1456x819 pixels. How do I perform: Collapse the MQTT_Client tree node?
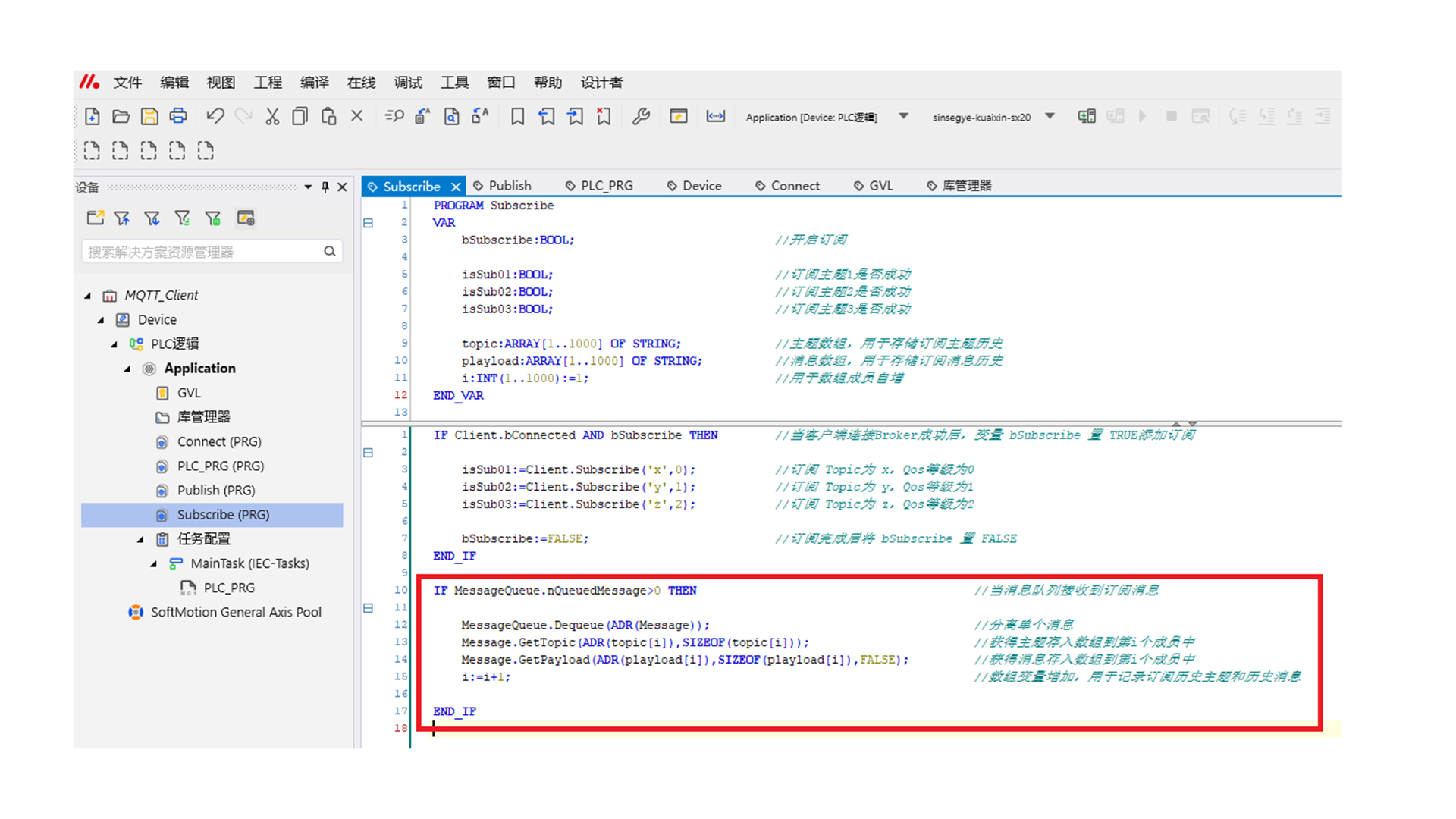click(88, 296)
